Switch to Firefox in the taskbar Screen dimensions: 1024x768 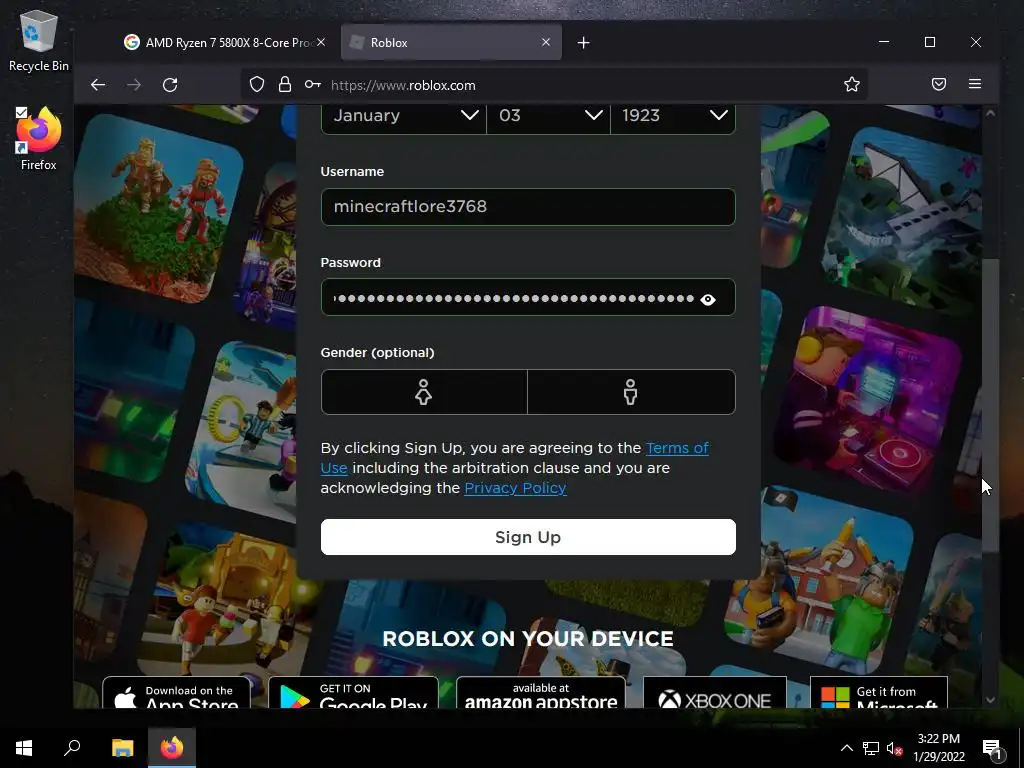click(172, 748)
